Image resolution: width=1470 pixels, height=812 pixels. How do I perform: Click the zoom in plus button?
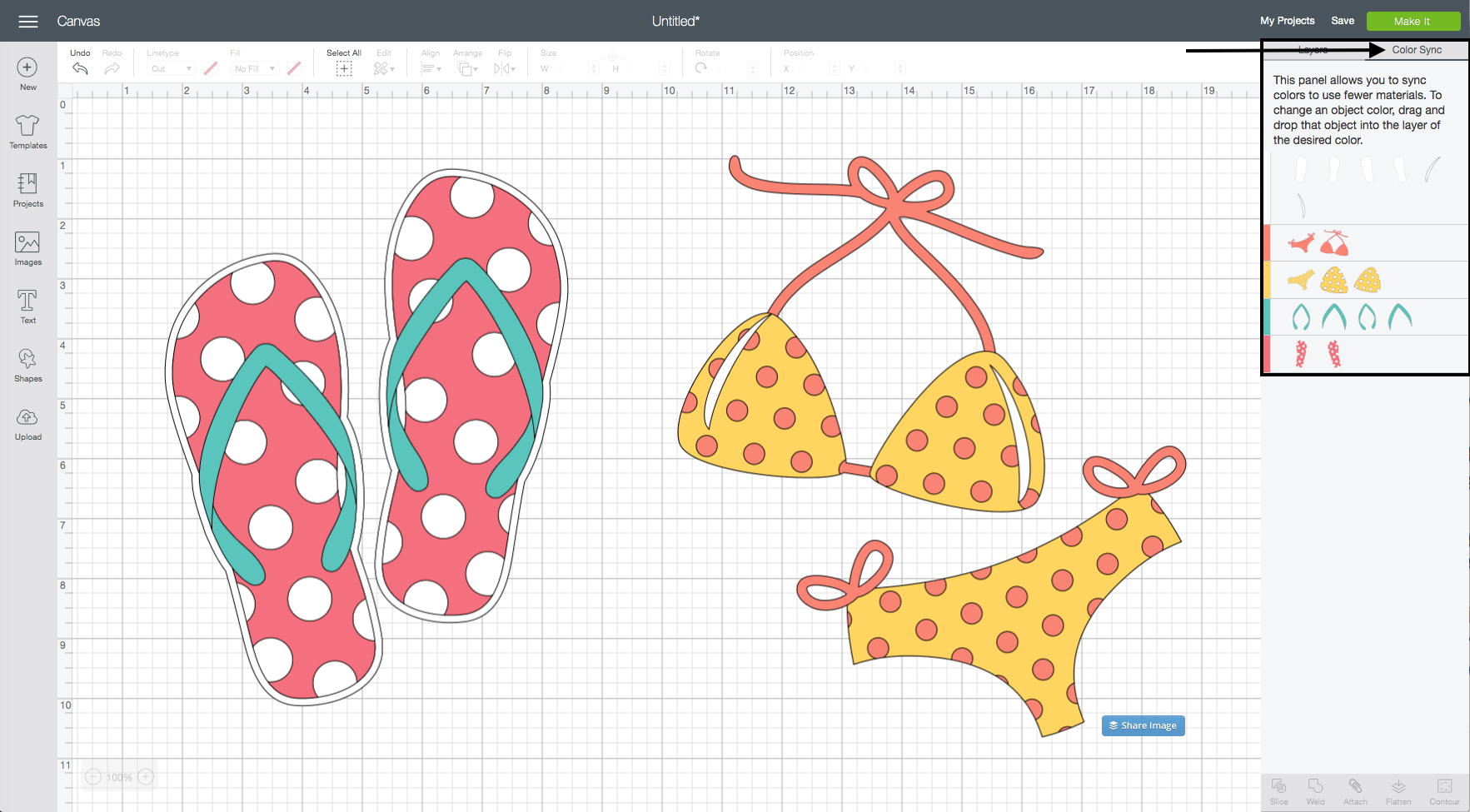click(x=146, y=777)
